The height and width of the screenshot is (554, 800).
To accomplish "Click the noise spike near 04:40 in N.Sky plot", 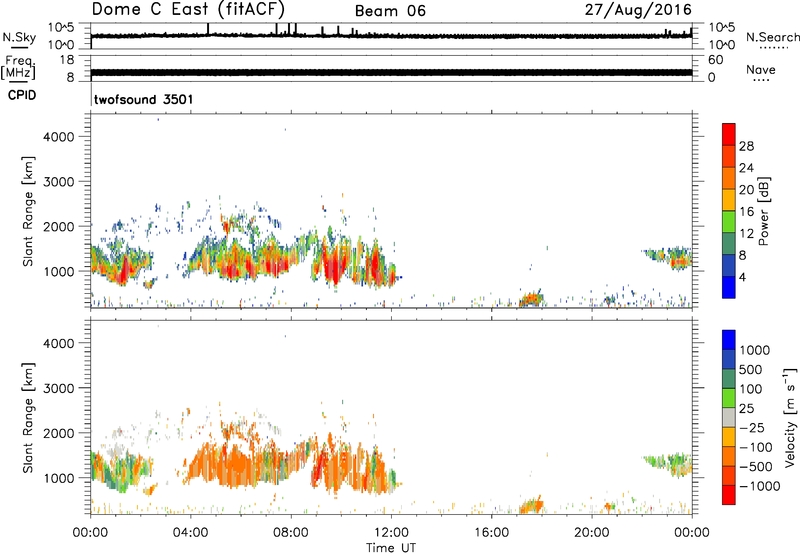I will tap(208, 29).
